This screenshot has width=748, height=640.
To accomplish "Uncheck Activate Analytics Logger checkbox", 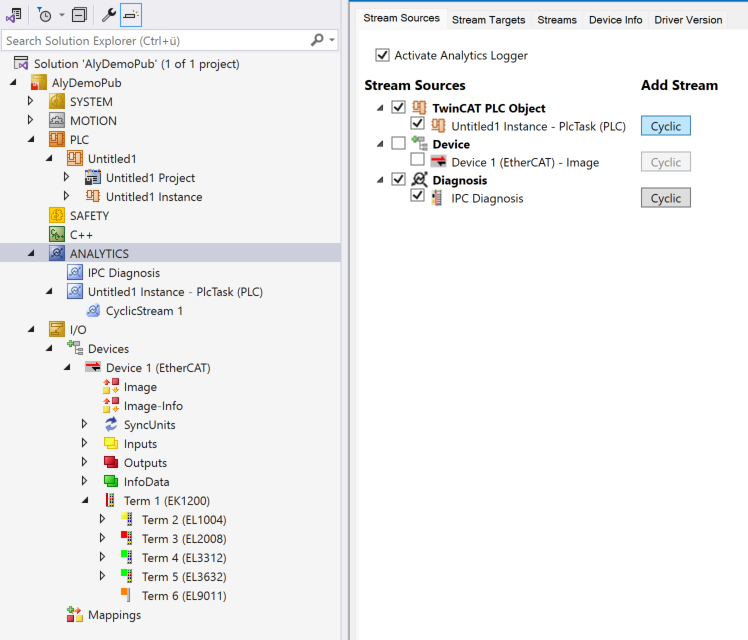I will click(382, 56).
